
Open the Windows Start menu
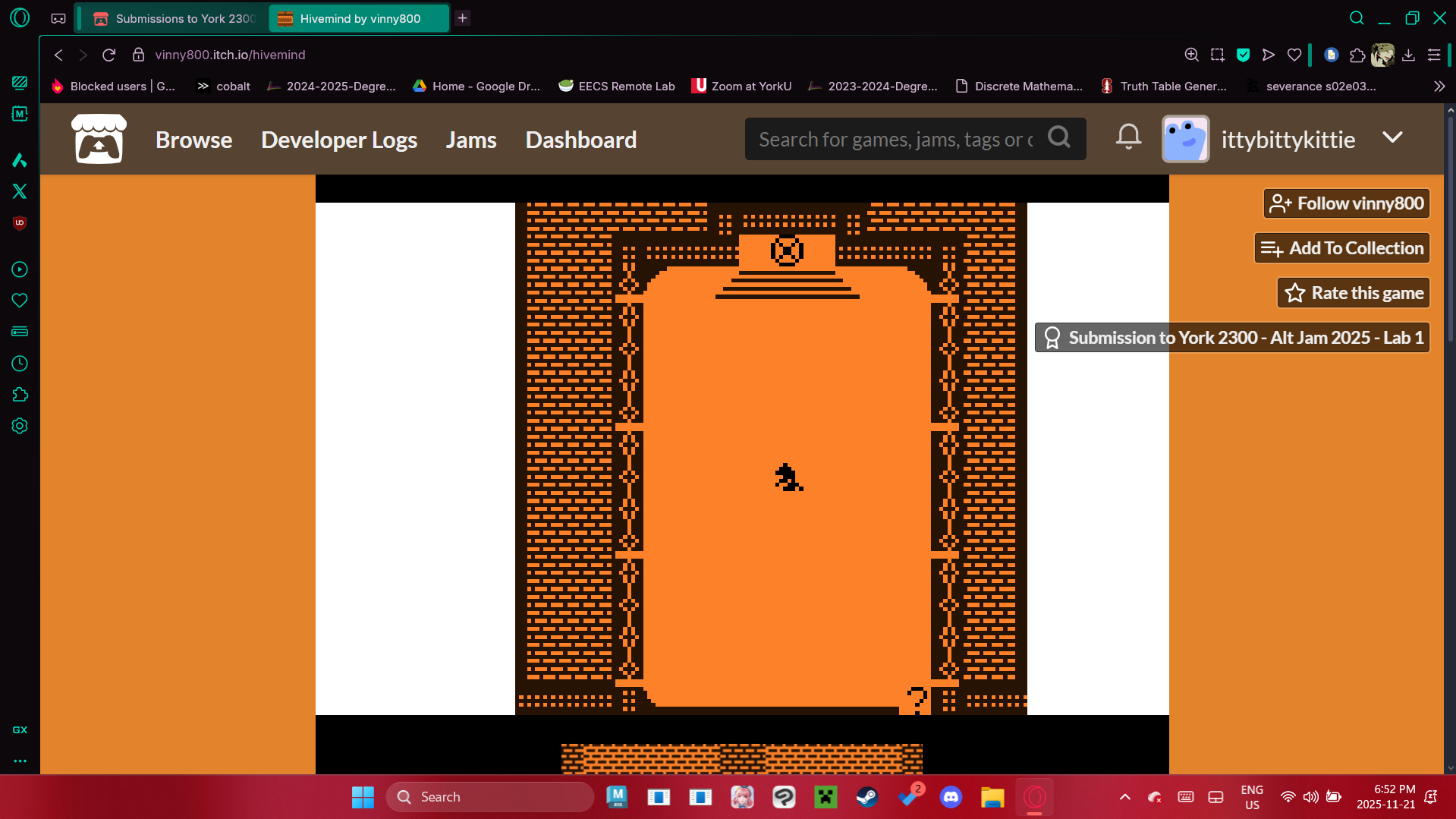point(363,797)
